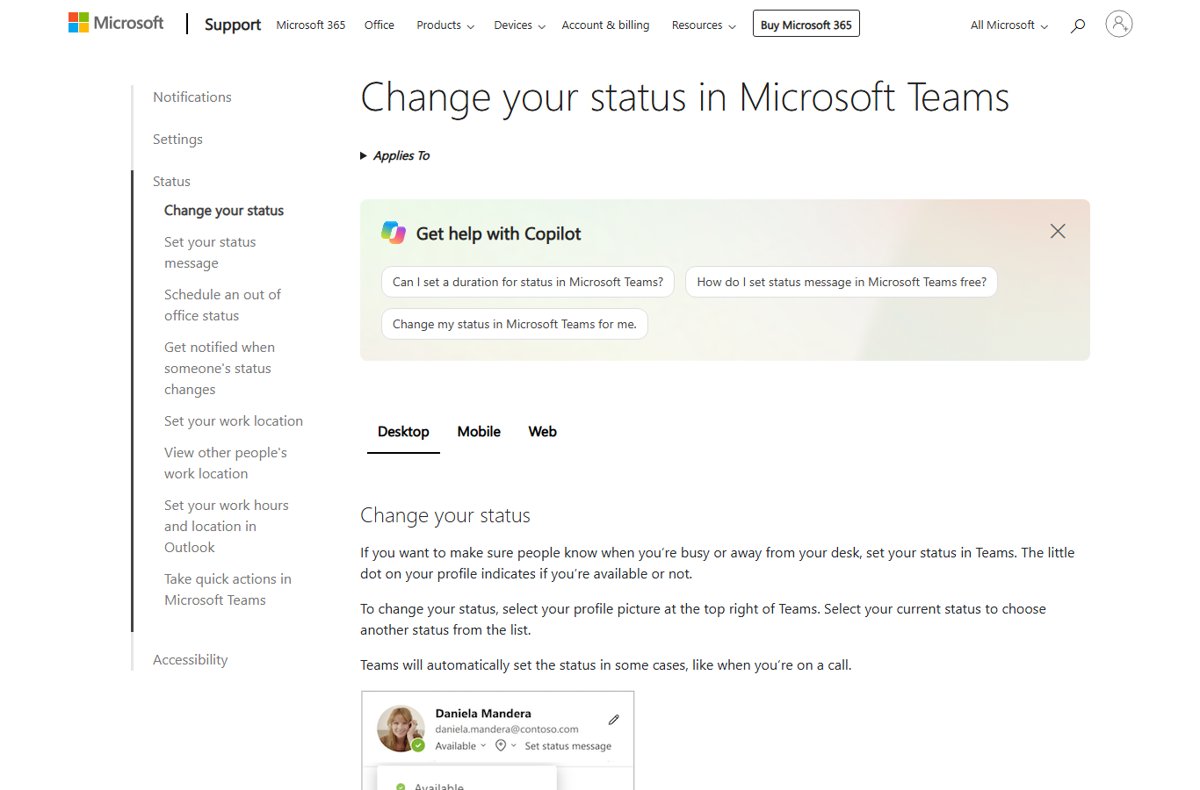
Task: Click the account sign-in avatar icon
Action: [1119, 24]
